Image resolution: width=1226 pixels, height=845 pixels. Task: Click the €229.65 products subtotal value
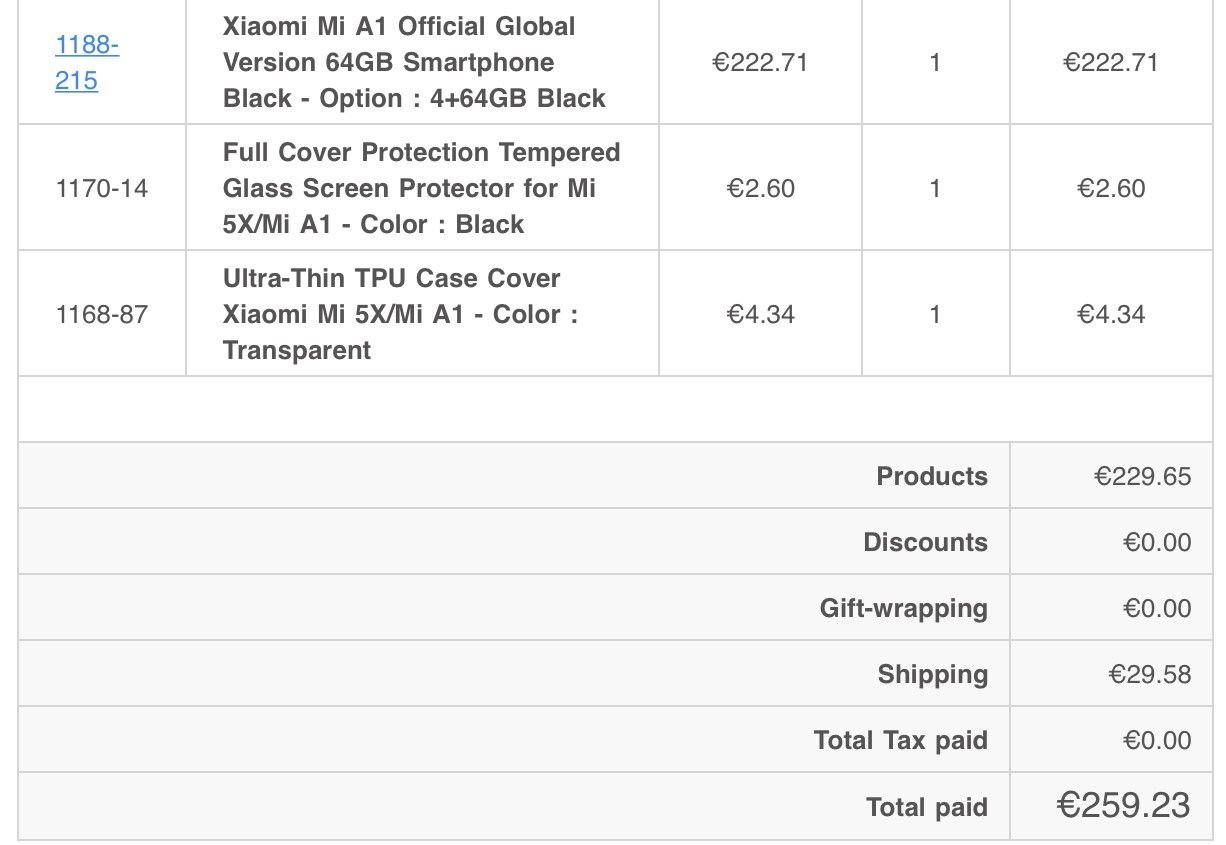pyautogui.click(x=1143, y=476)
